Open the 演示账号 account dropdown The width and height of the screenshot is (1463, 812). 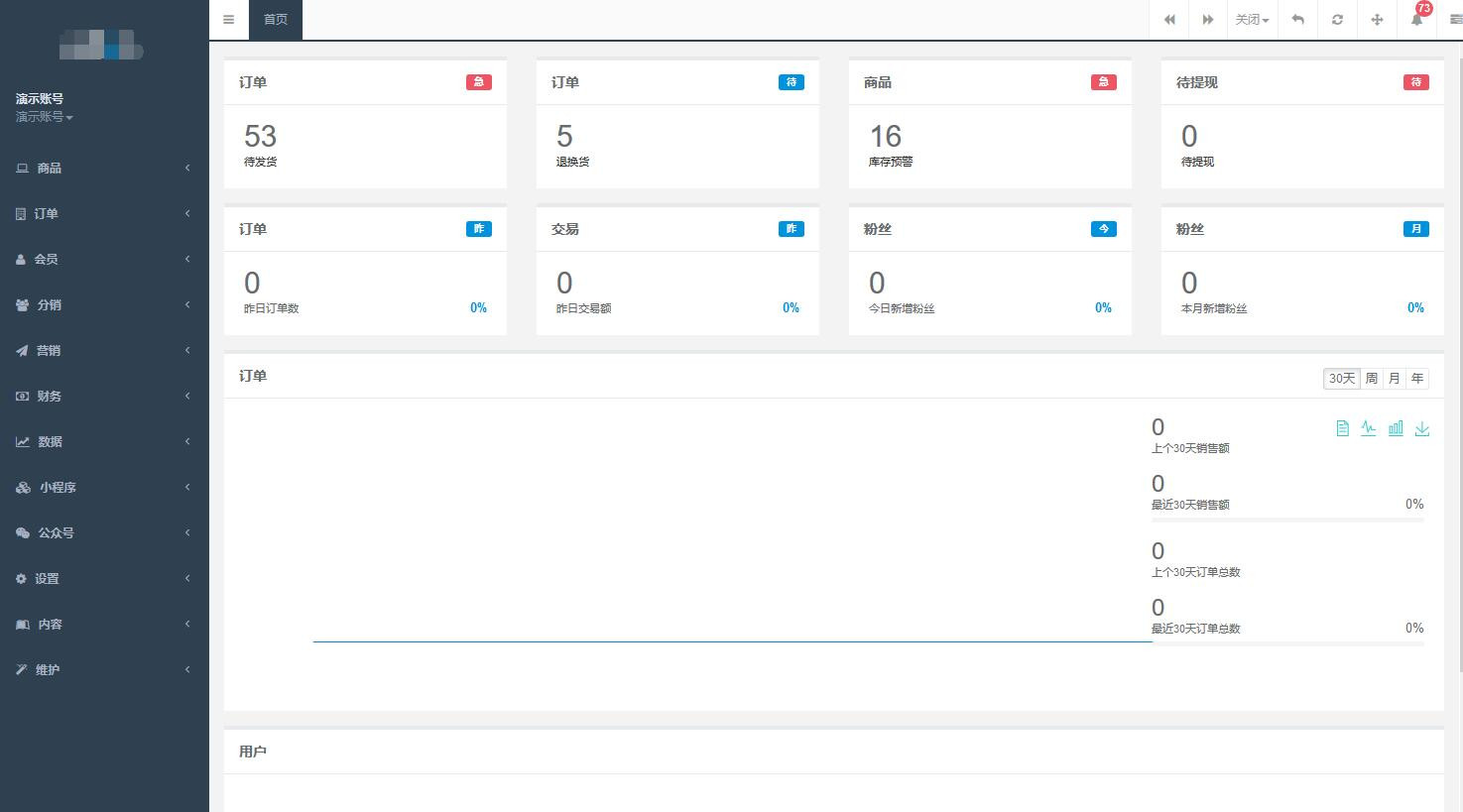pyautogui.click(x=45, y=117)
